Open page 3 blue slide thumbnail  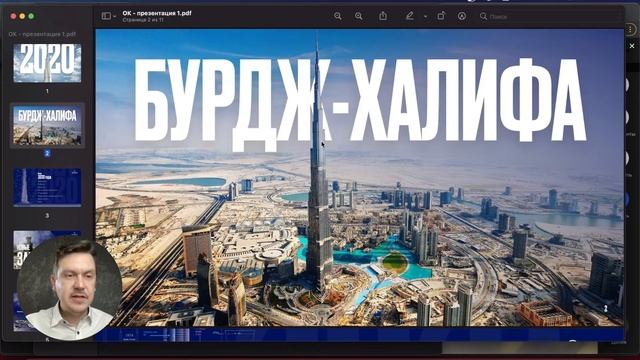[47, 187]
